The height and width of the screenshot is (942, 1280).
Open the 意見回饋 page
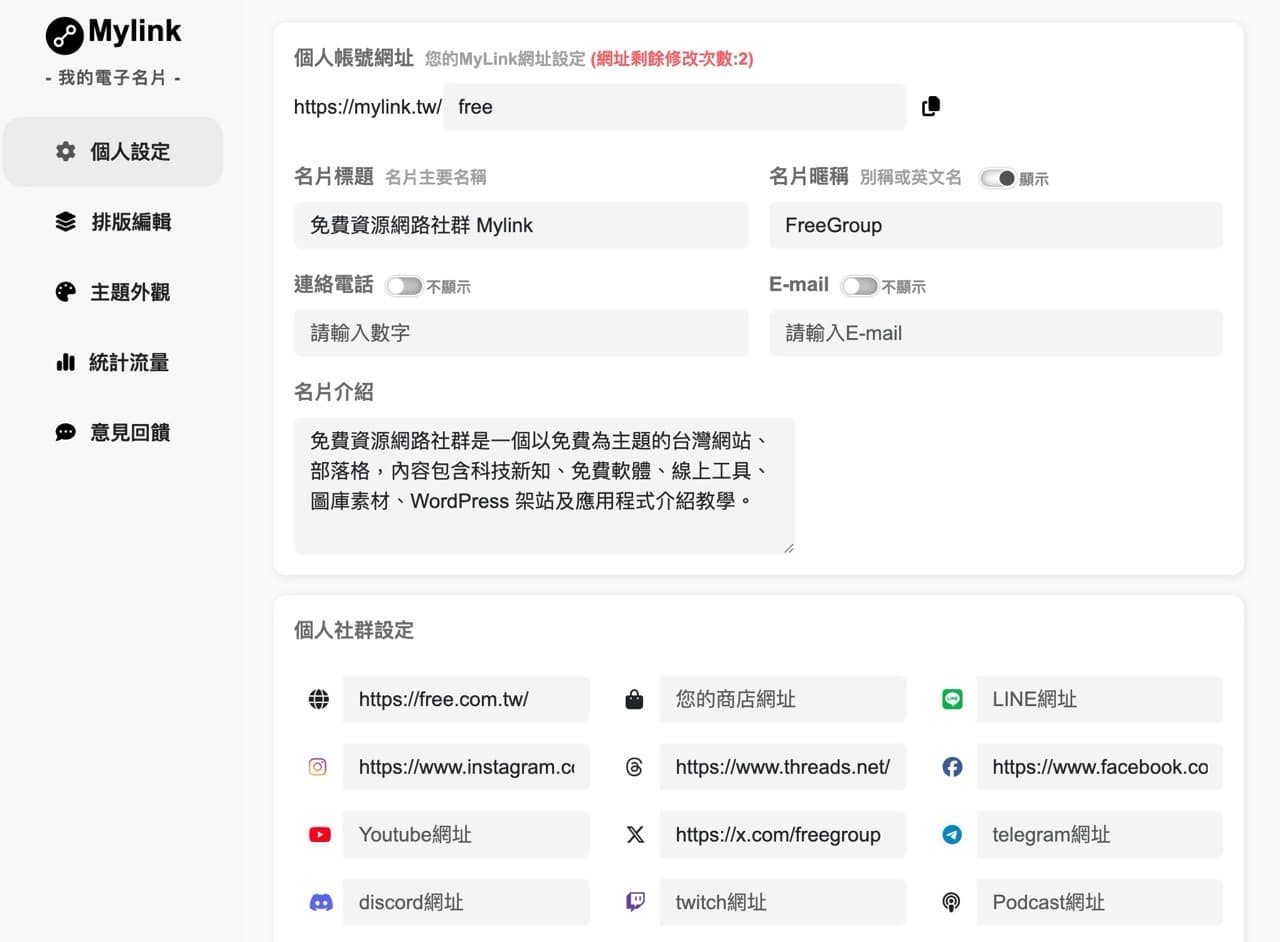click(x=113, y=432)
